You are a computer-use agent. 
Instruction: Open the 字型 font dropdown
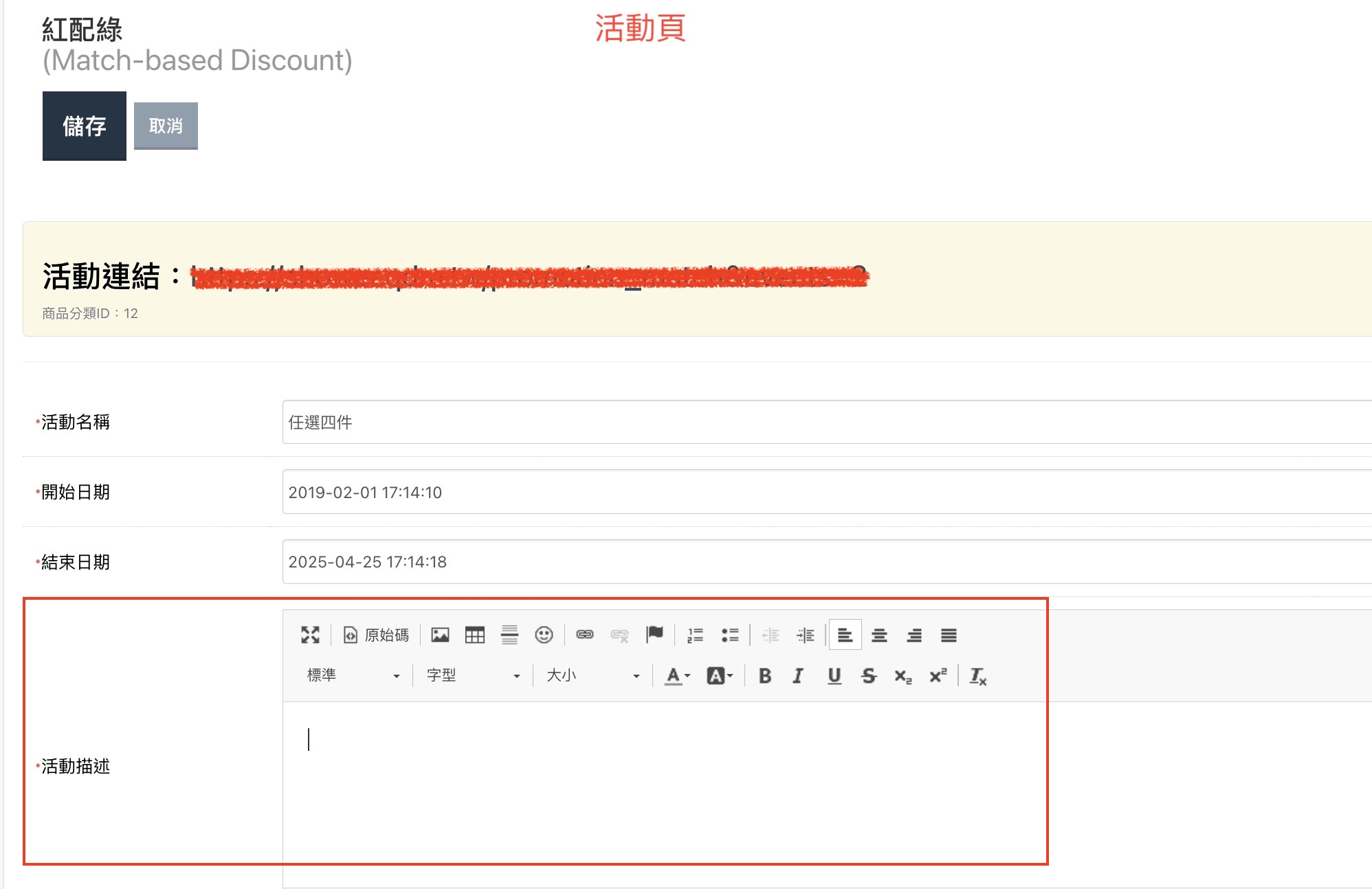click(472, 676)
